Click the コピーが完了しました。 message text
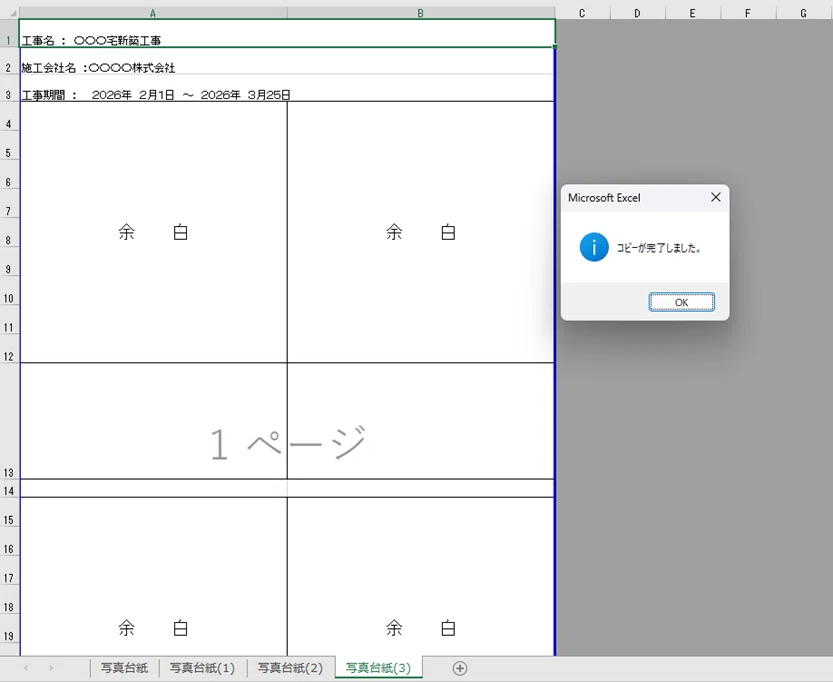This screenshot has height=682, width=833. 659,248
